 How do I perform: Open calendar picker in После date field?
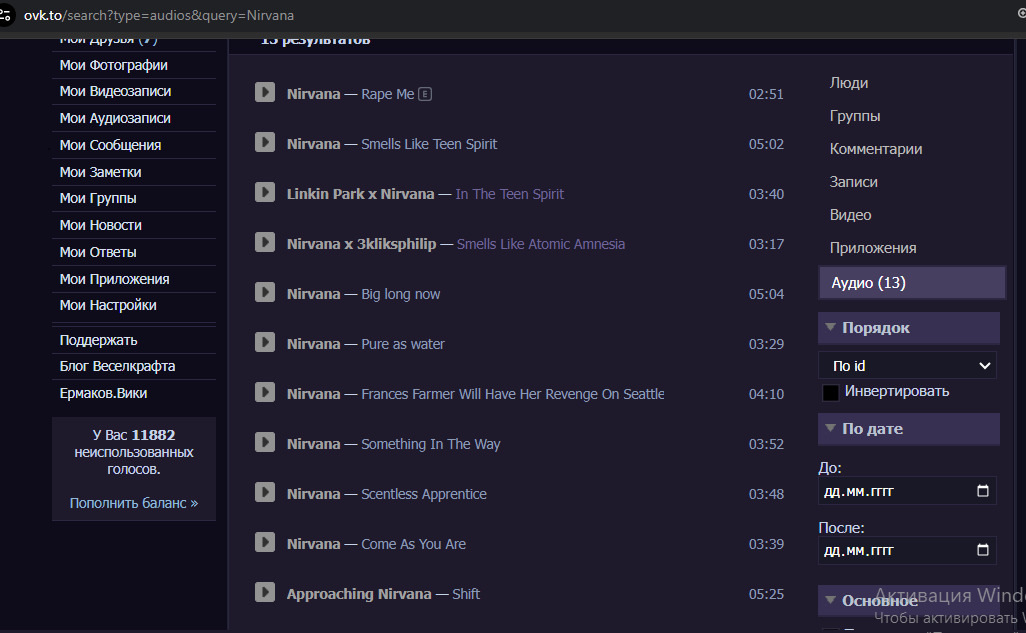[982, 550]
